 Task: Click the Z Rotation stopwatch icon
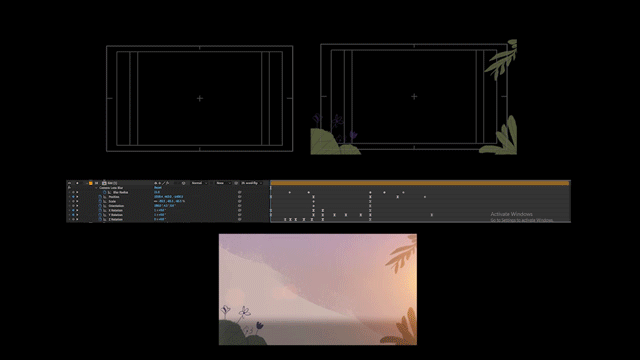pos(100,219)
